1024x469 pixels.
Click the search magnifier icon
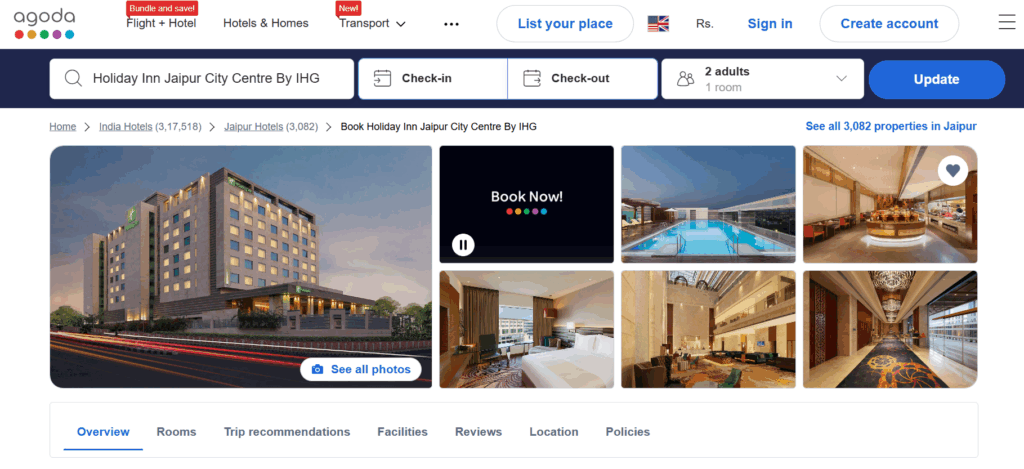[73, 79]
